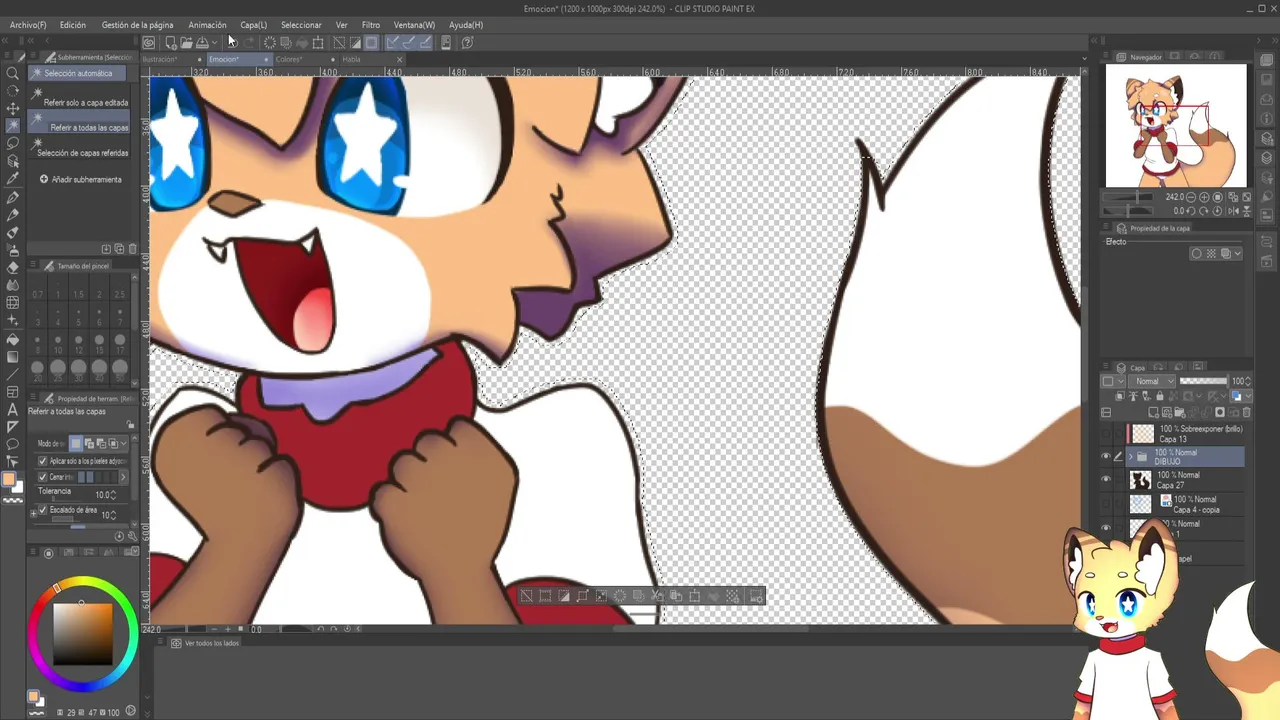The width and height of the screenshot is (1280, 720).
Task: Delete the selected sub tool
Action: [132, 248]
